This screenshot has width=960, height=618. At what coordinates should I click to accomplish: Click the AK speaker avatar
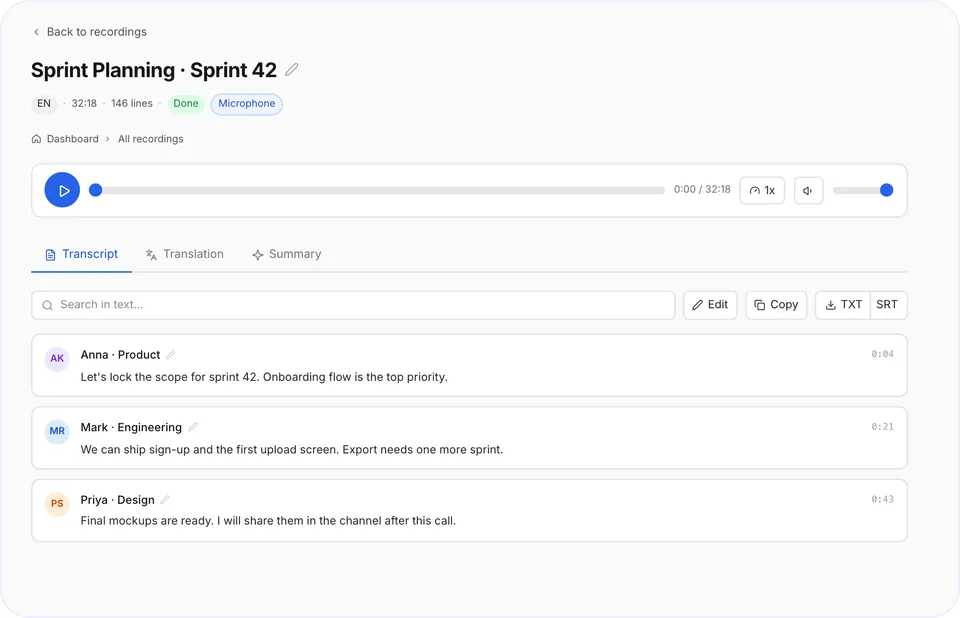(x=57, y=358)
